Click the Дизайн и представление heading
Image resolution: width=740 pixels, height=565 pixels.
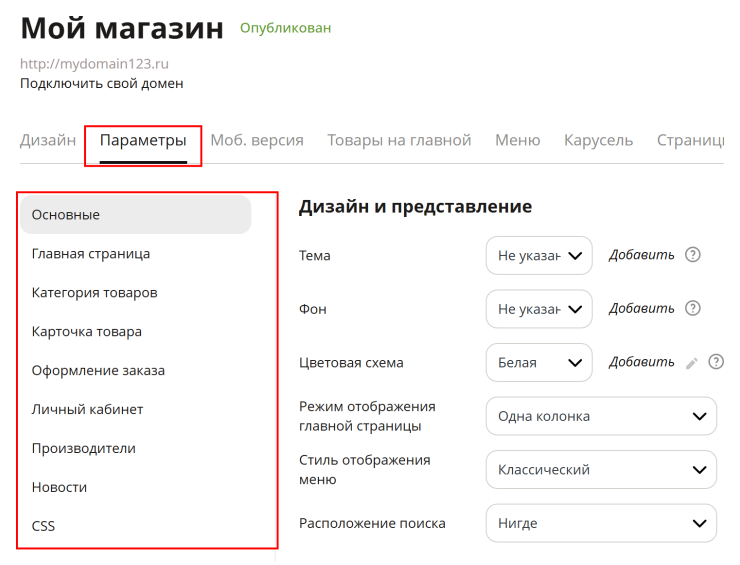tap(415, 207)
